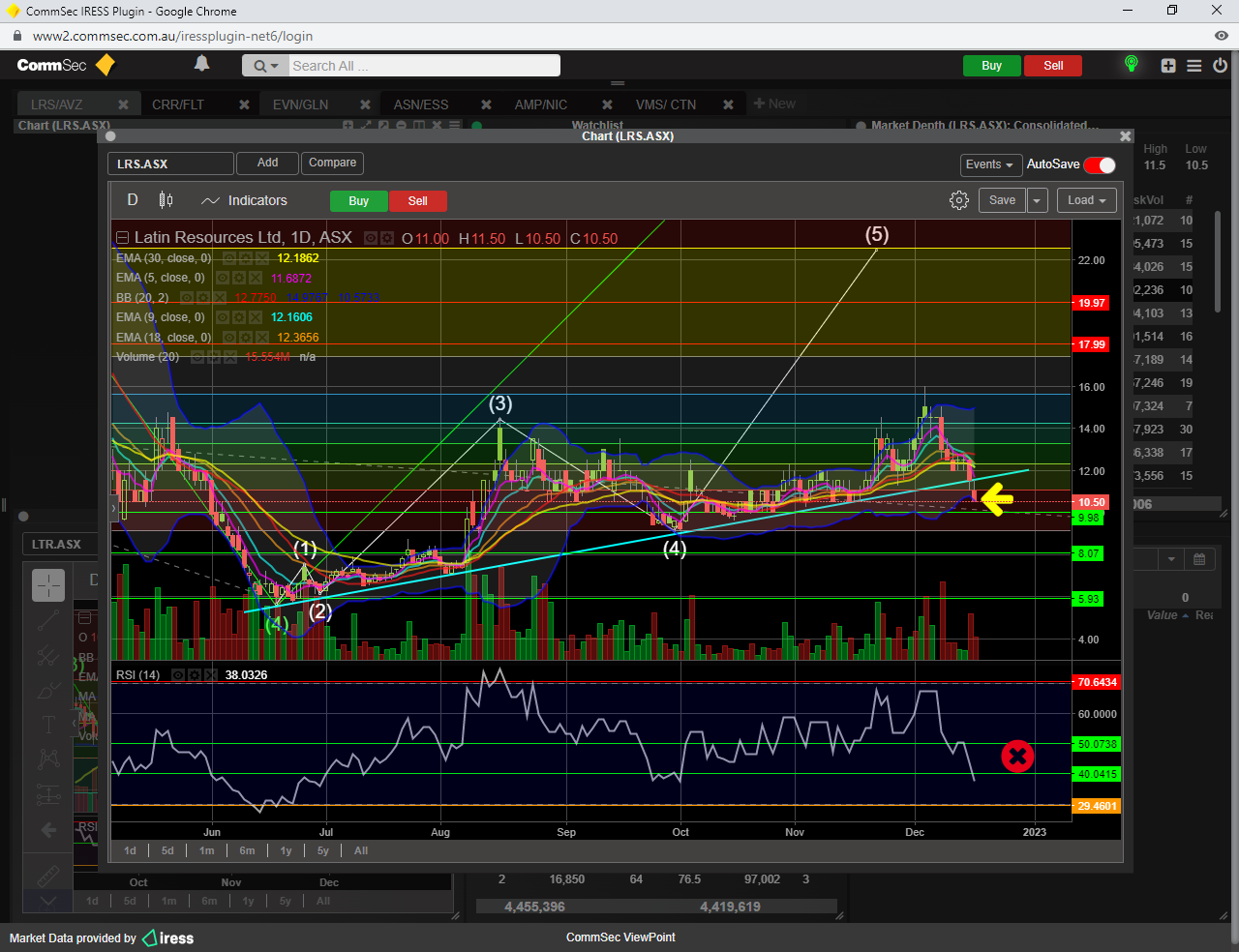Toggle visibility of EMA (5, close, 0)
The width and height of the screenshot is (1239, 952).
(224, 279)
